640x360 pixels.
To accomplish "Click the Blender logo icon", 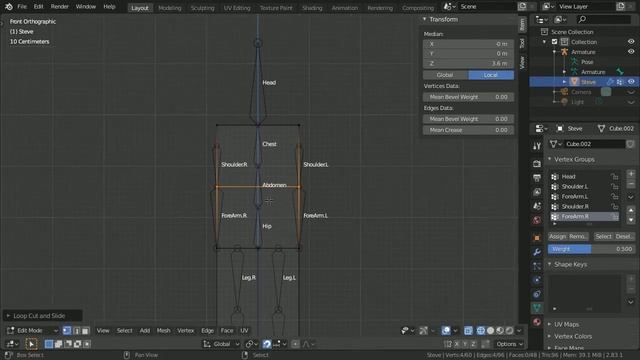I will [9, 7].
